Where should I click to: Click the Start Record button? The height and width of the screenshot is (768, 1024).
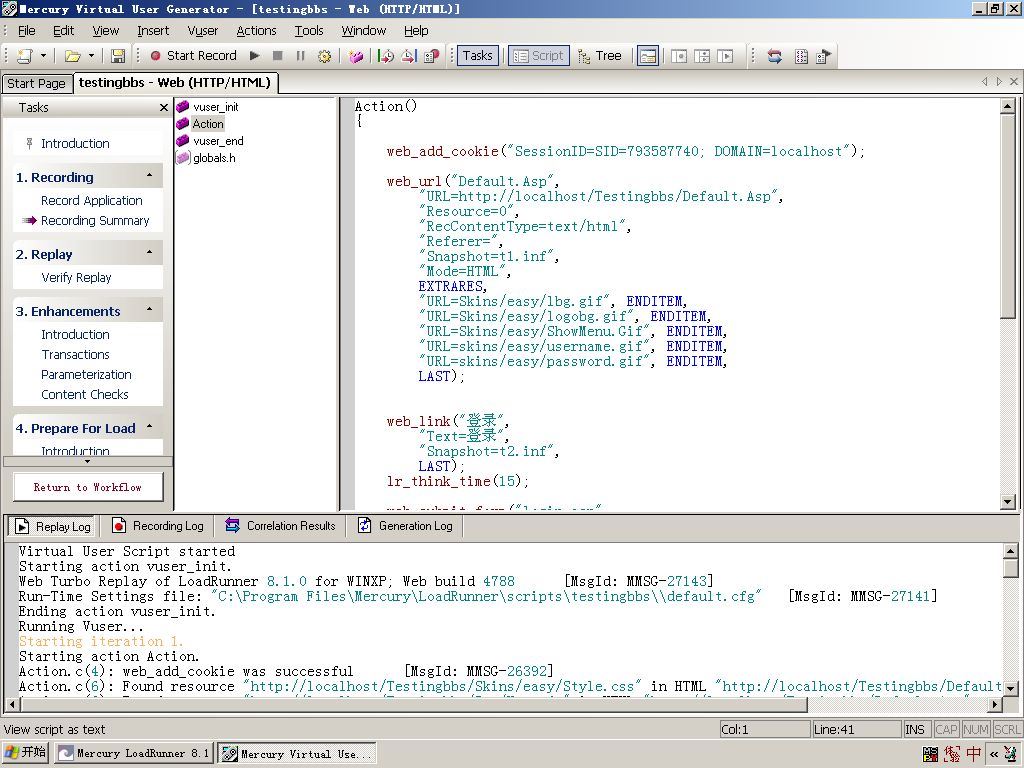(x=193, y=56)
